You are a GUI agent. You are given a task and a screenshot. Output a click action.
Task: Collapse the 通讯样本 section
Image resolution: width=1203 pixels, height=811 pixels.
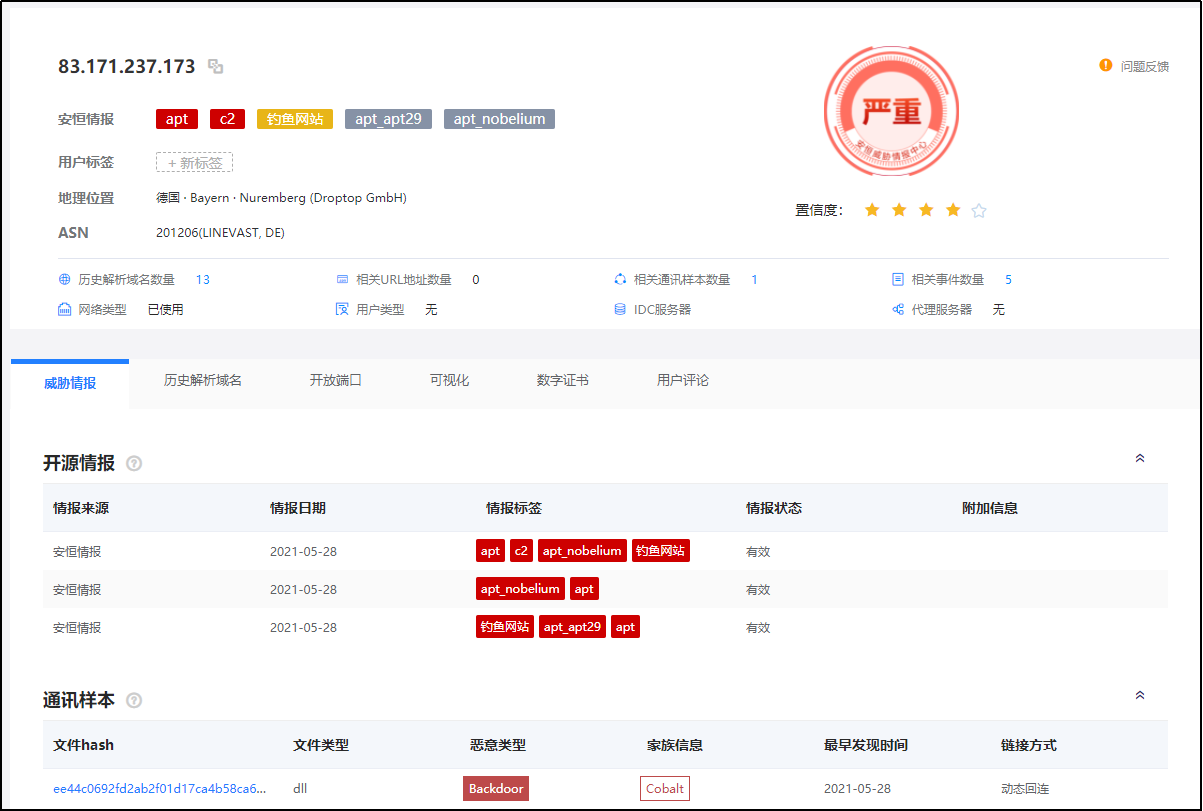1140,695
